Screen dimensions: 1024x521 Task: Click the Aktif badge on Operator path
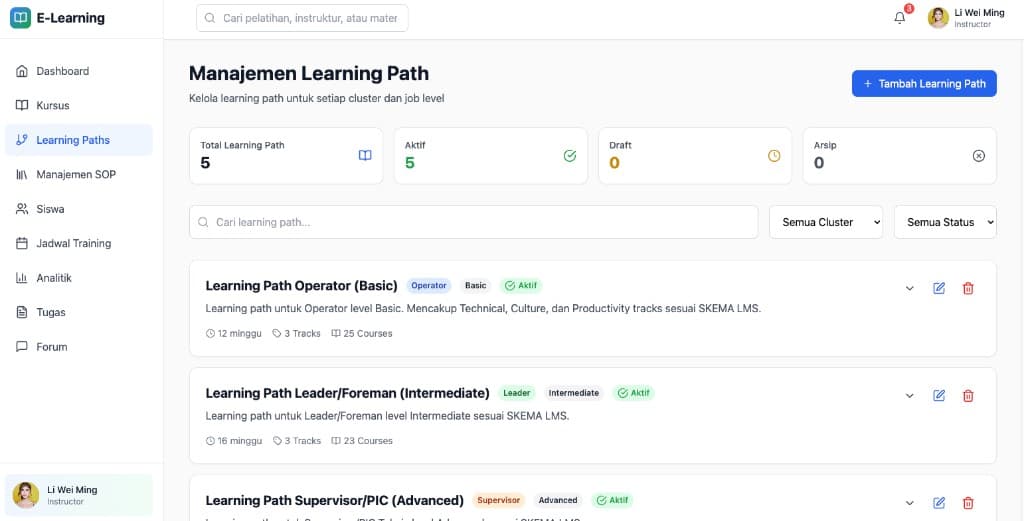521,285
